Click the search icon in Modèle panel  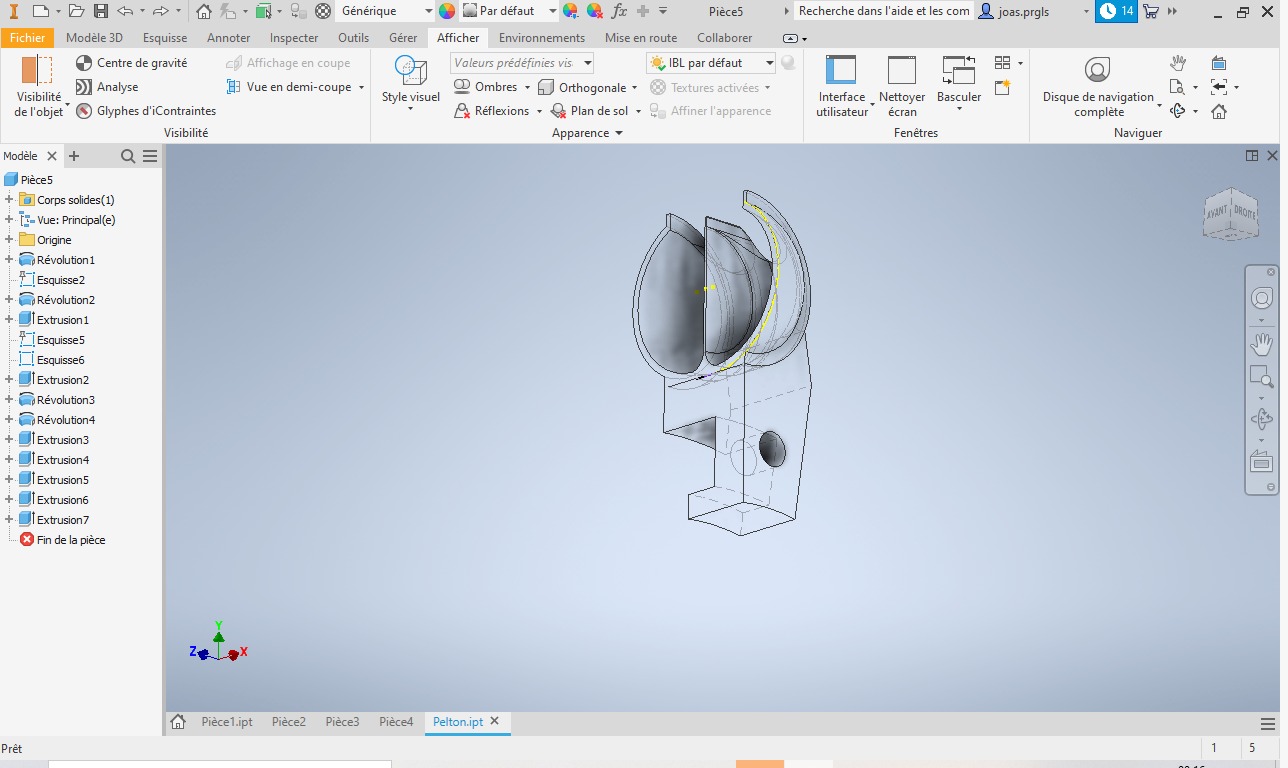pyautogui.click(x=128, y=156)
